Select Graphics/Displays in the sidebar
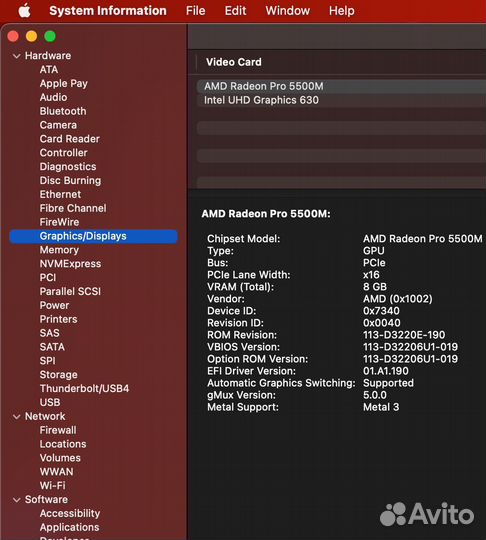Image resolution: width=486 pixels, height=540 pixels. tap(94, 236)
